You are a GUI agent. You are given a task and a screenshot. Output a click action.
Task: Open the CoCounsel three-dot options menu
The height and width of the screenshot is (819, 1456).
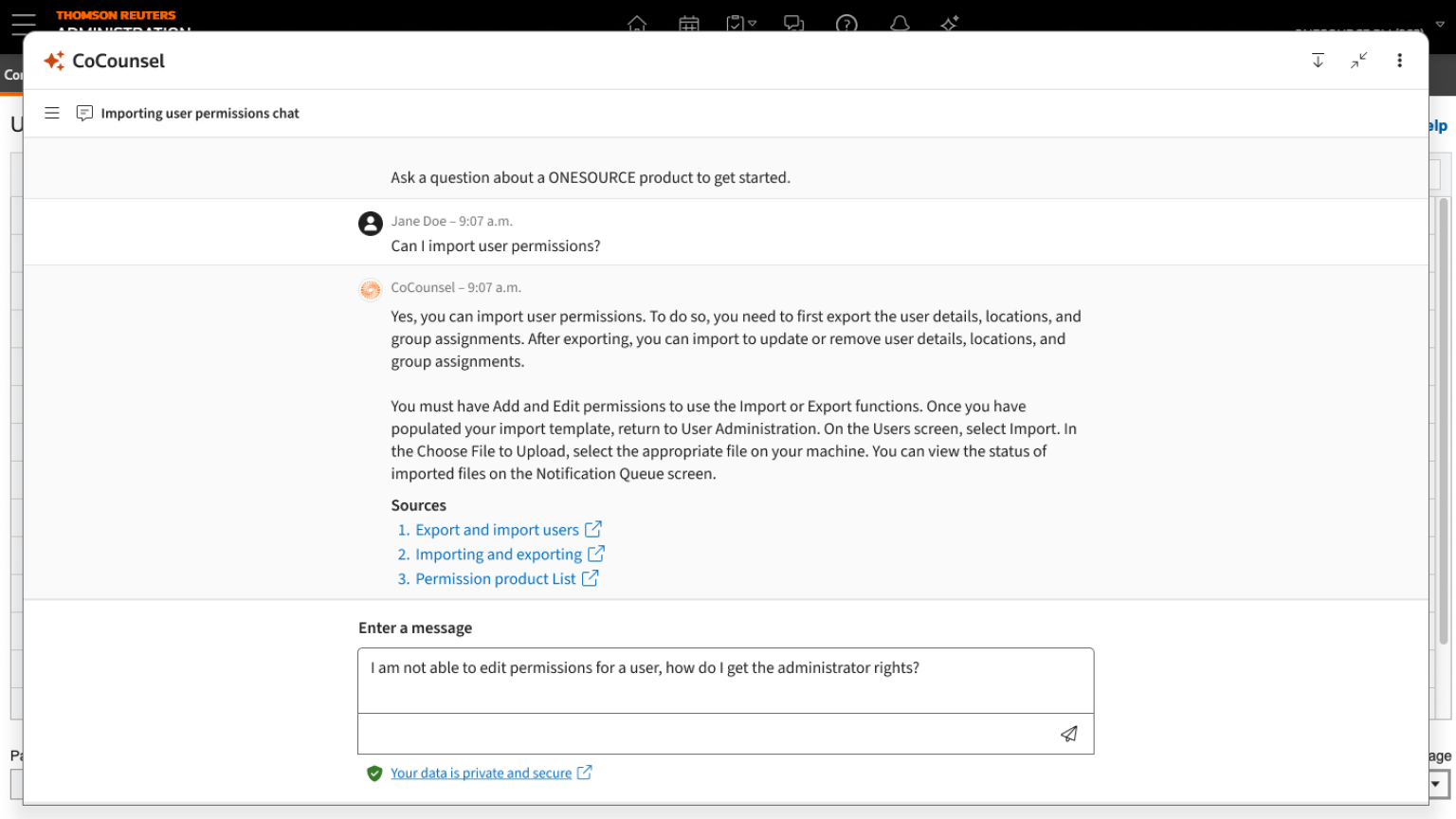pyautogui.click(x=1399, y=61)
